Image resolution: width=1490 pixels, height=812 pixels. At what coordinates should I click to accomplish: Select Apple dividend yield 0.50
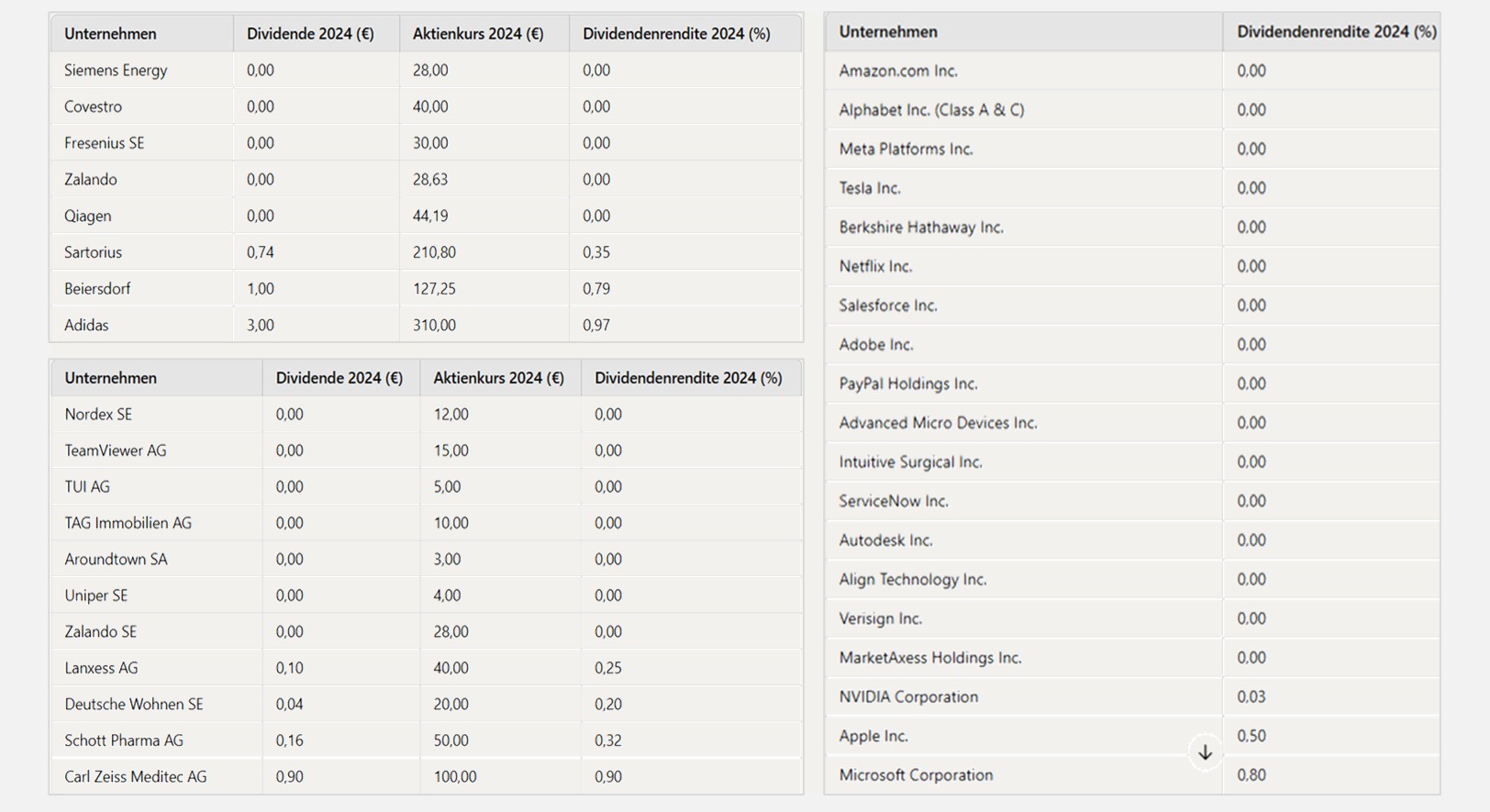[x=1251, y=736]
